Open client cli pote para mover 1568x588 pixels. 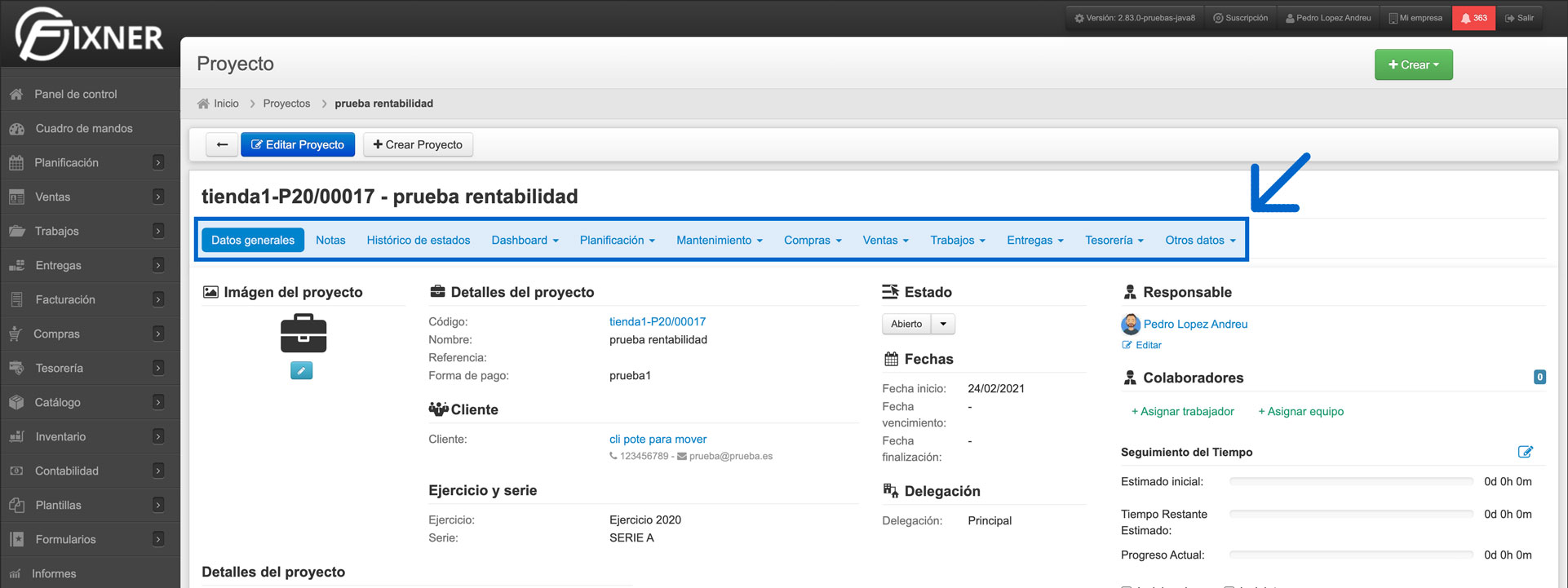pos(658,440)
